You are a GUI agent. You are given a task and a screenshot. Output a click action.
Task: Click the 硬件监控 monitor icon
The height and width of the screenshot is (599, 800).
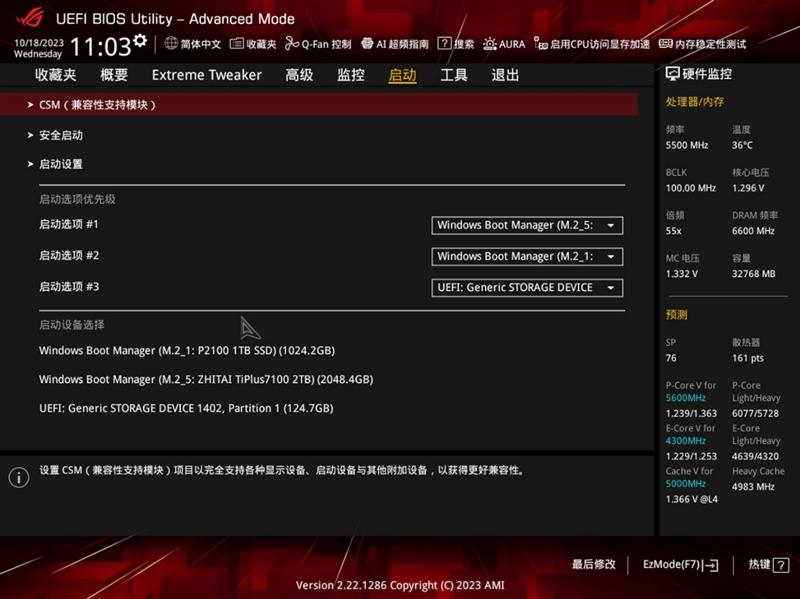pos(672,74)
